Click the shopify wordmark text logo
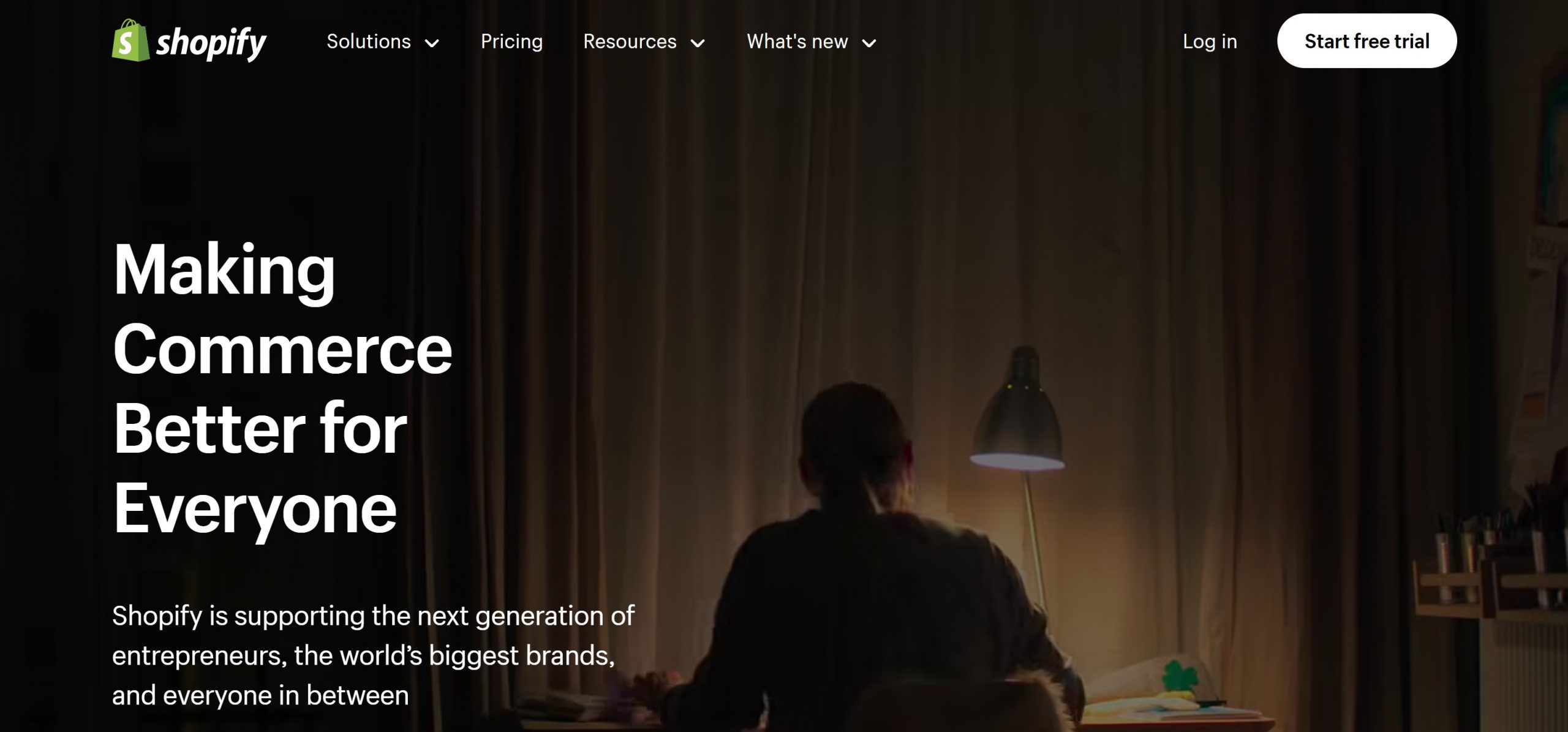 [211, 43]
